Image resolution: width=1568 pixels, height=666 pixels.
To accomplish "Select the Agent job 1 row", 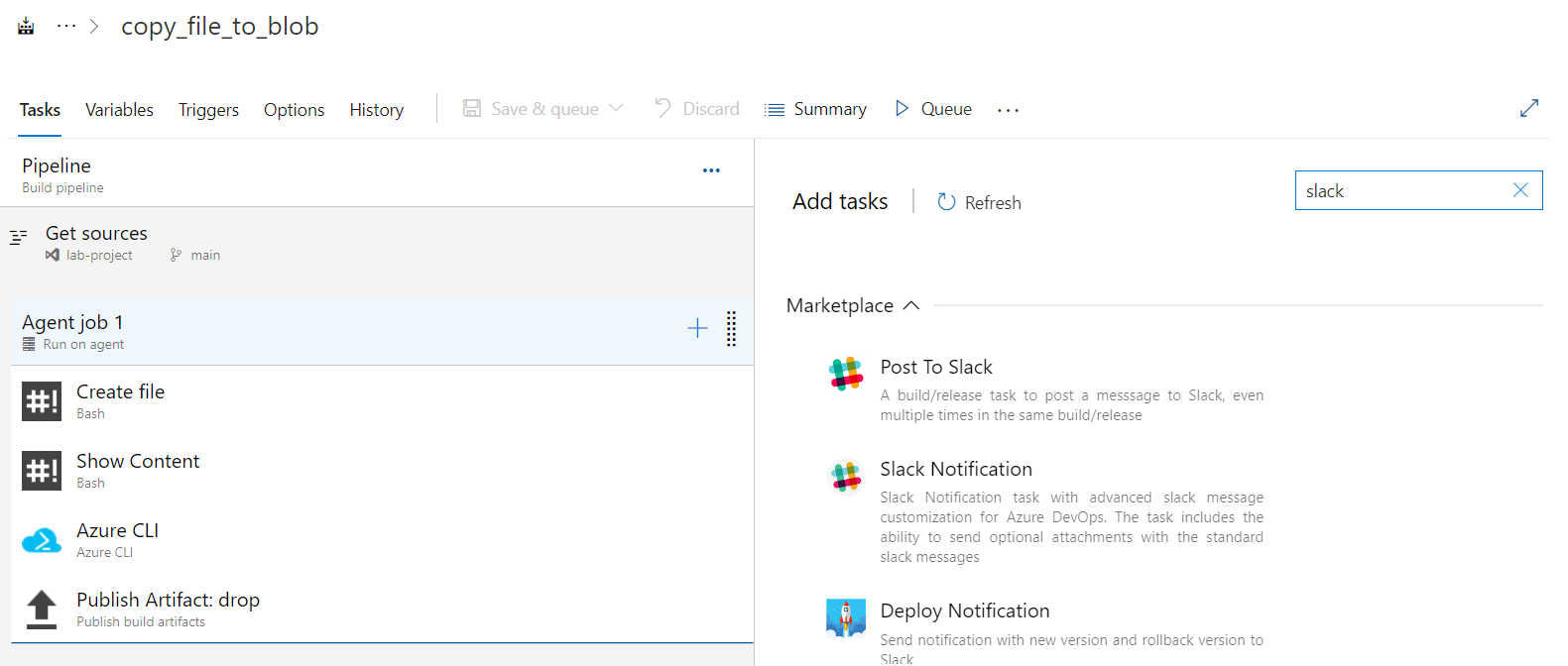I will tap(382, 330).
